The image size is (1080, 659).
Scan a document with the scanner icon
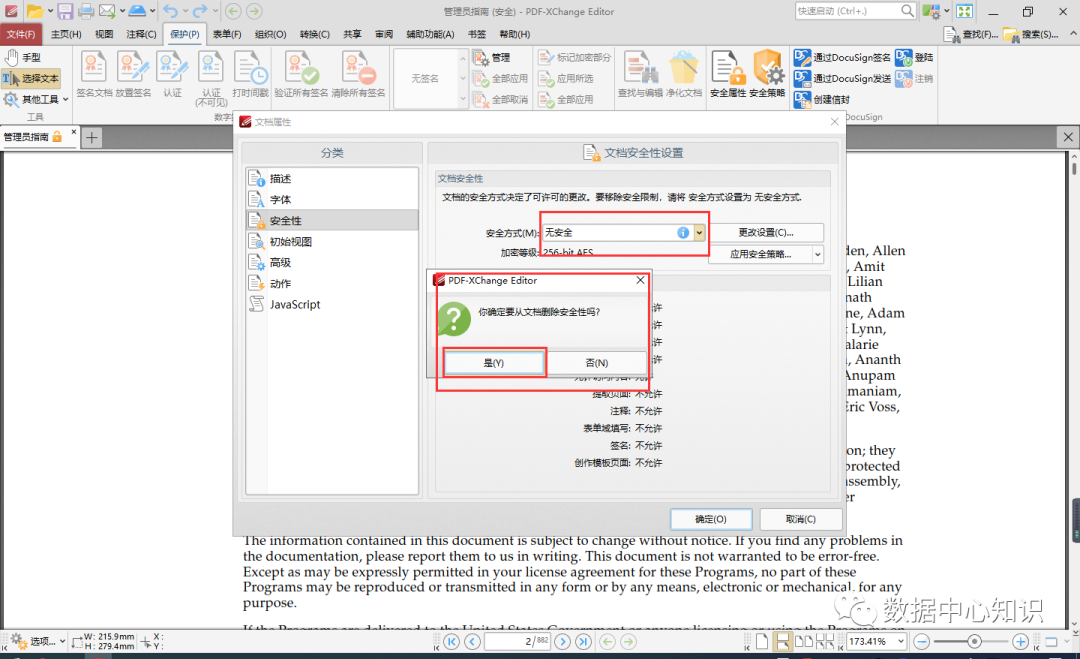coord(137,11)
